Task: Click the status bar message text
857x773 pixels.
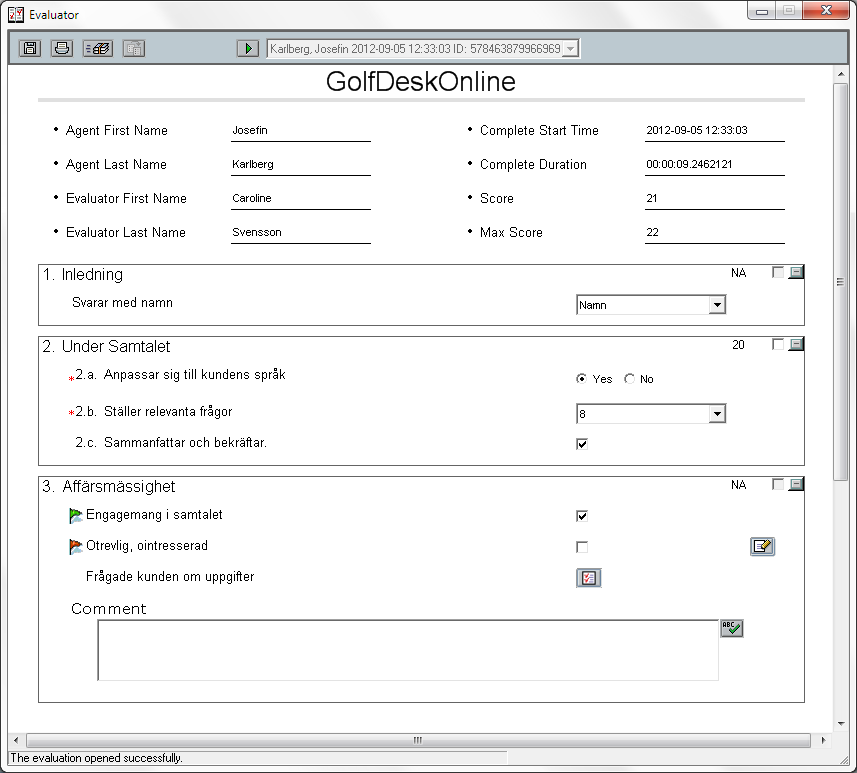Action: pyautogui.click(x=96, y=758)
